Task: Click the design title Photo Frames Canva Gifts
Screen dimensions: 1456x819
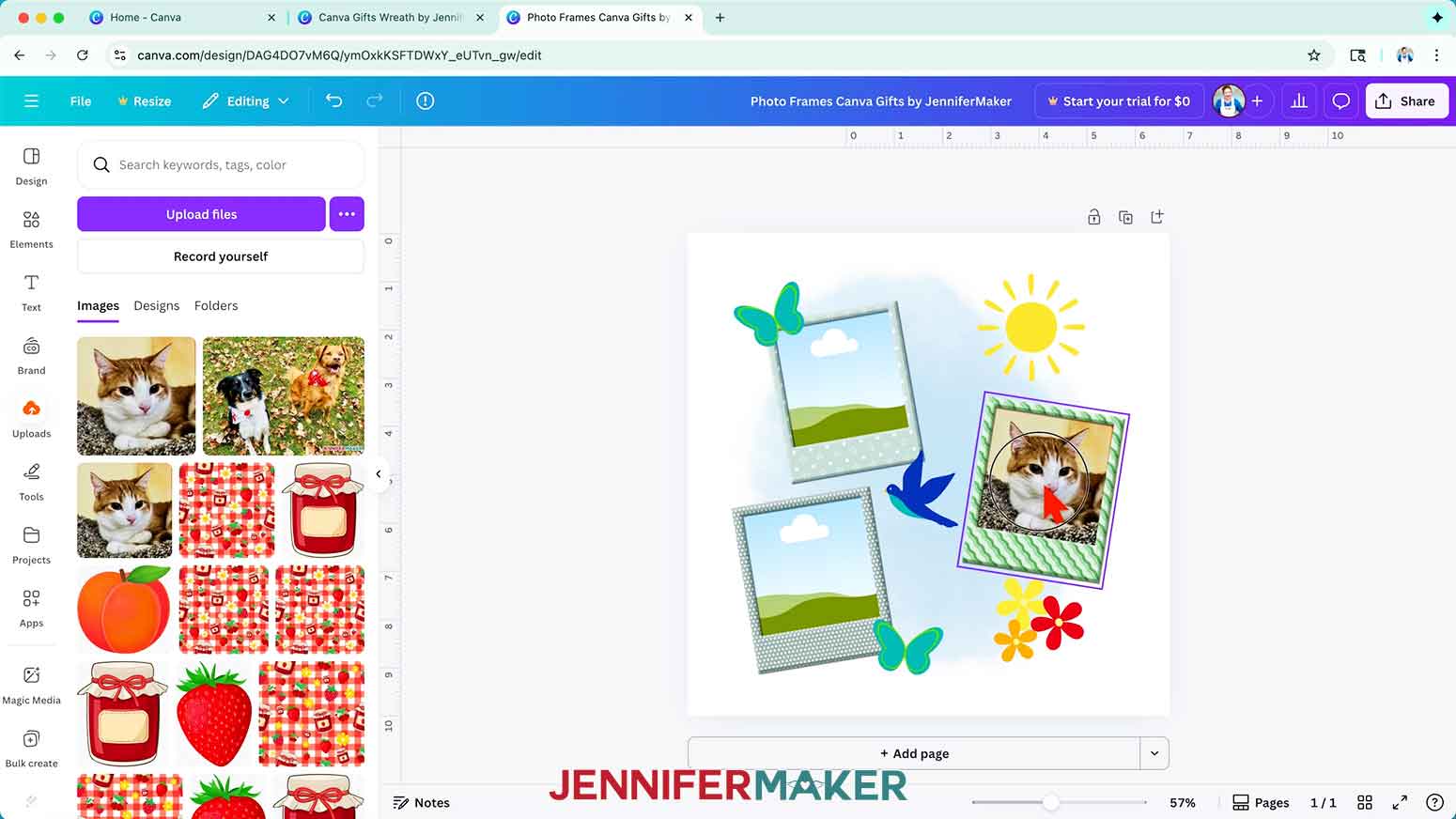Action: point(880,100)
